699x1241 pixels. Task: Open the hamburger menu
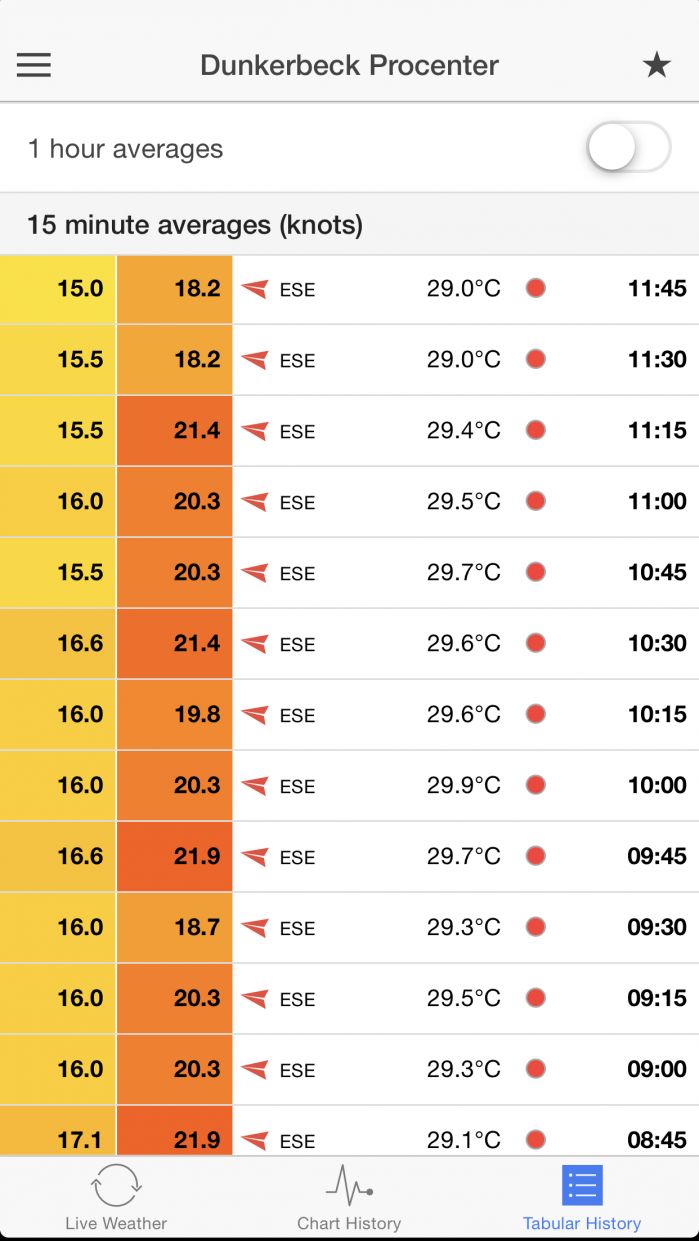tap(34, 65)
